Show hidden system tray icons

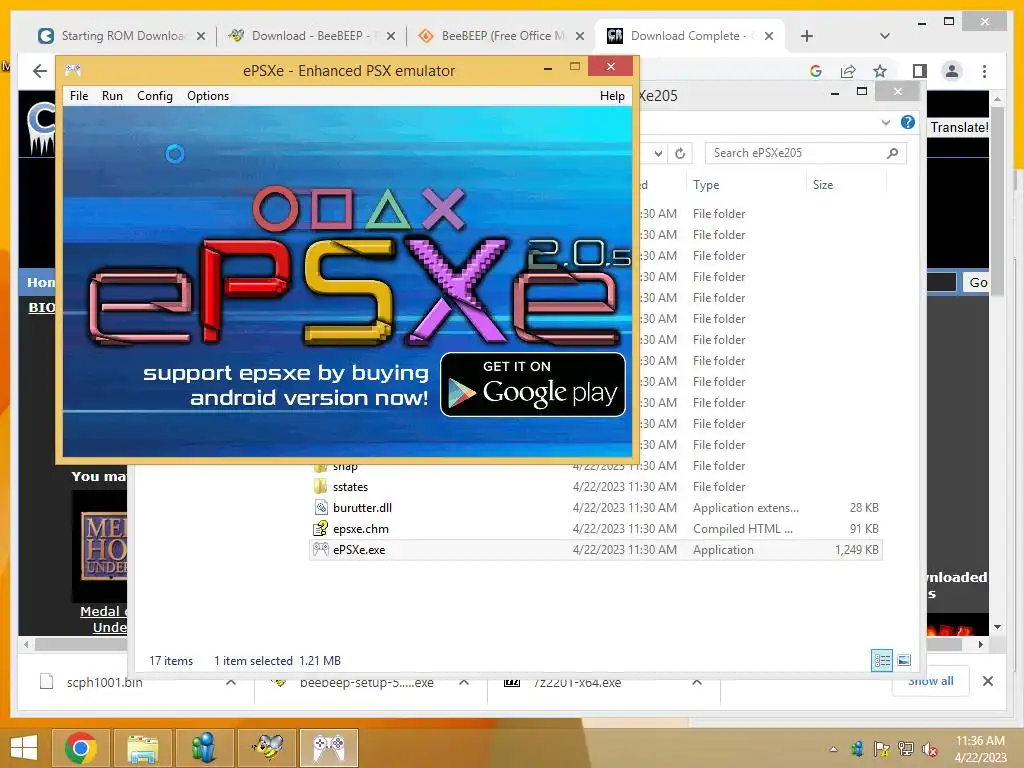833,749
